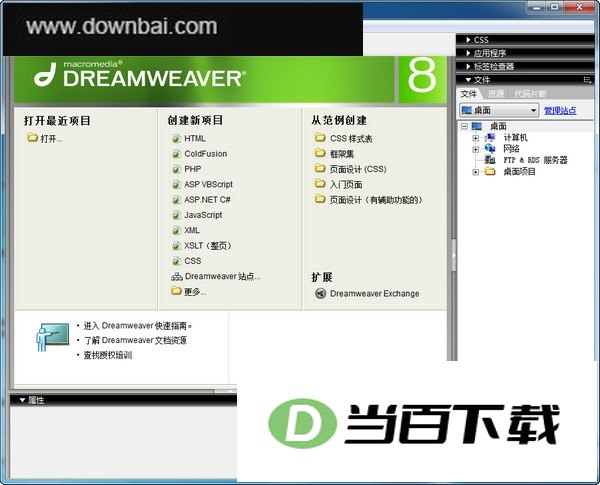Create a new ASP VBScript document
This screenshot has width=600, height=485.
click(x=208, y=185)
